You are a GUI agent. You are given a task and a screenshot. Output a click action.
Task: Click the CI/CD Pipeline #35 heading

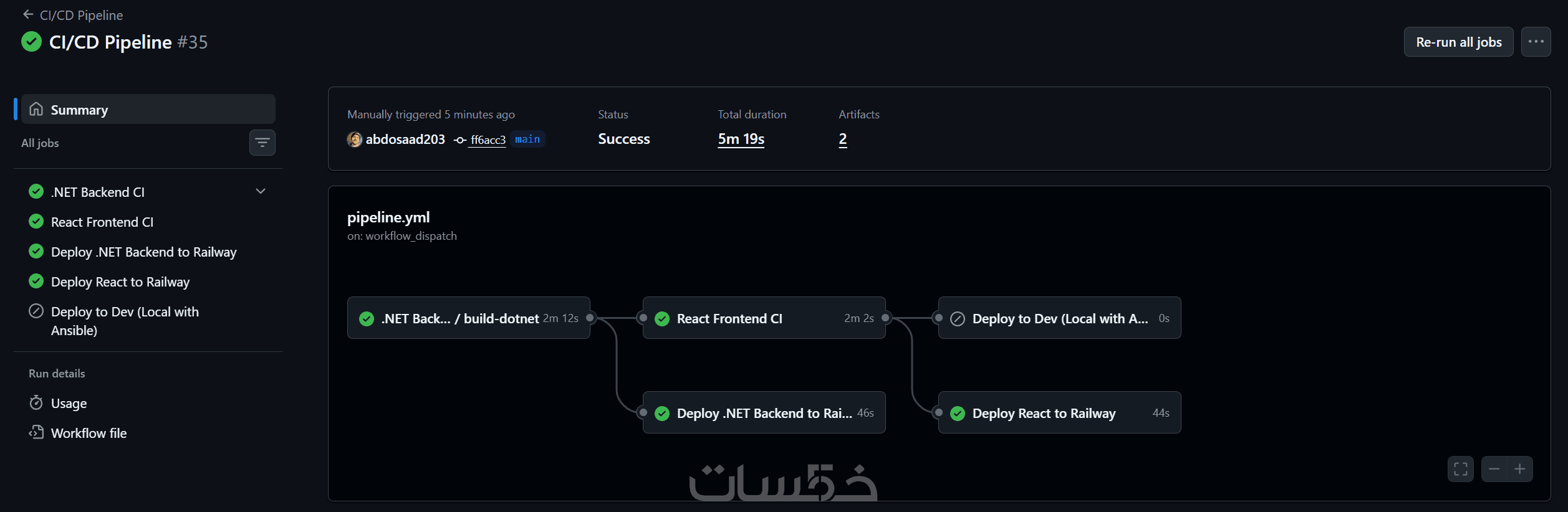128,42
